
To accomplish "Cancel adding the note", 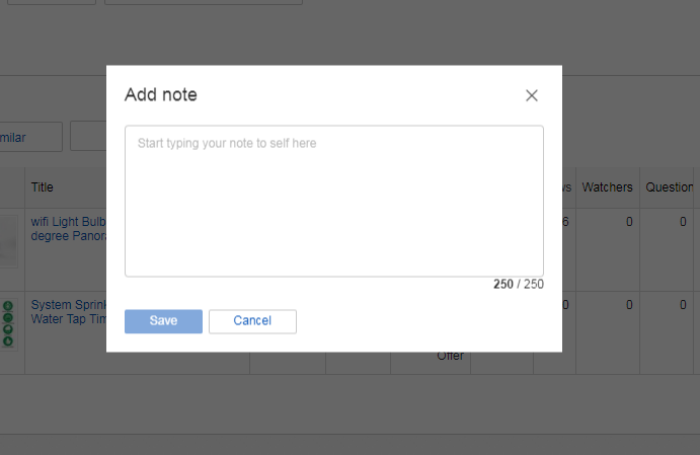I will click(252, 321).
